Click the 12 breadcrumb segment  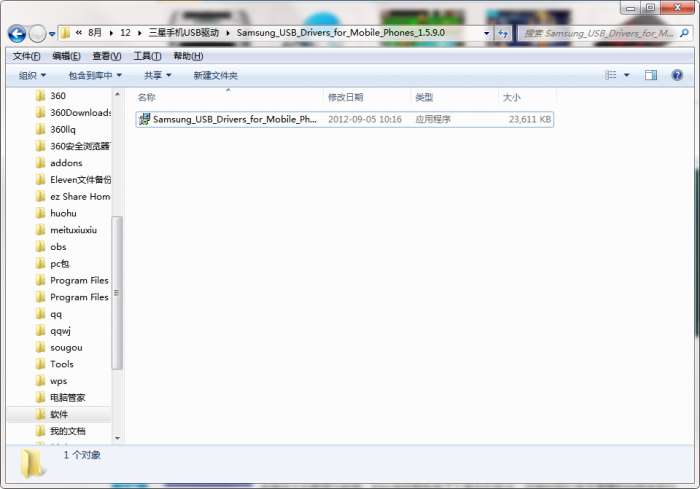pyautogui.click(x=125, y=33)
